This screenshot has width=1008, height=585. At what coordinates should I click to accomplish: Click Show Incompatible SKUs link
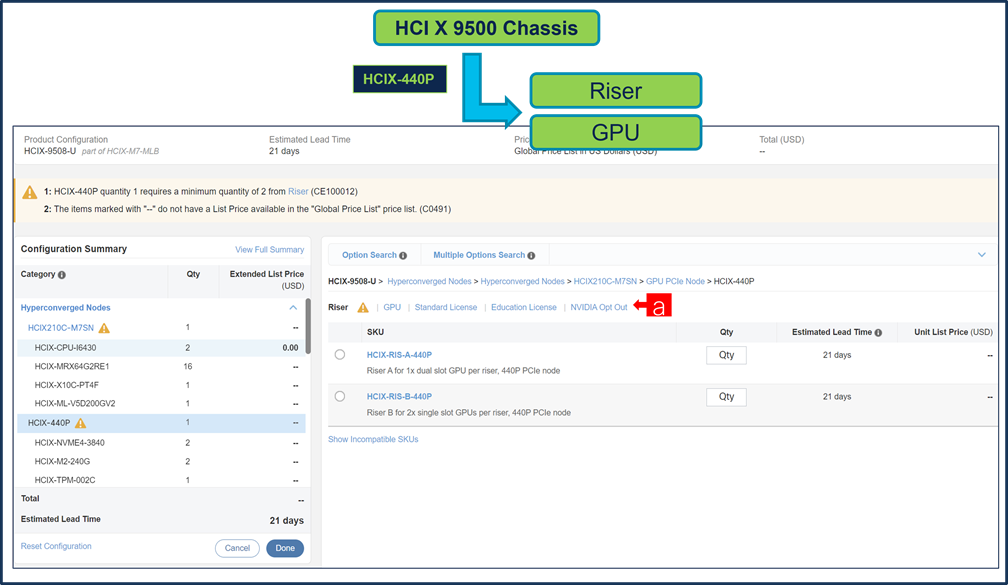coord(373,440)
